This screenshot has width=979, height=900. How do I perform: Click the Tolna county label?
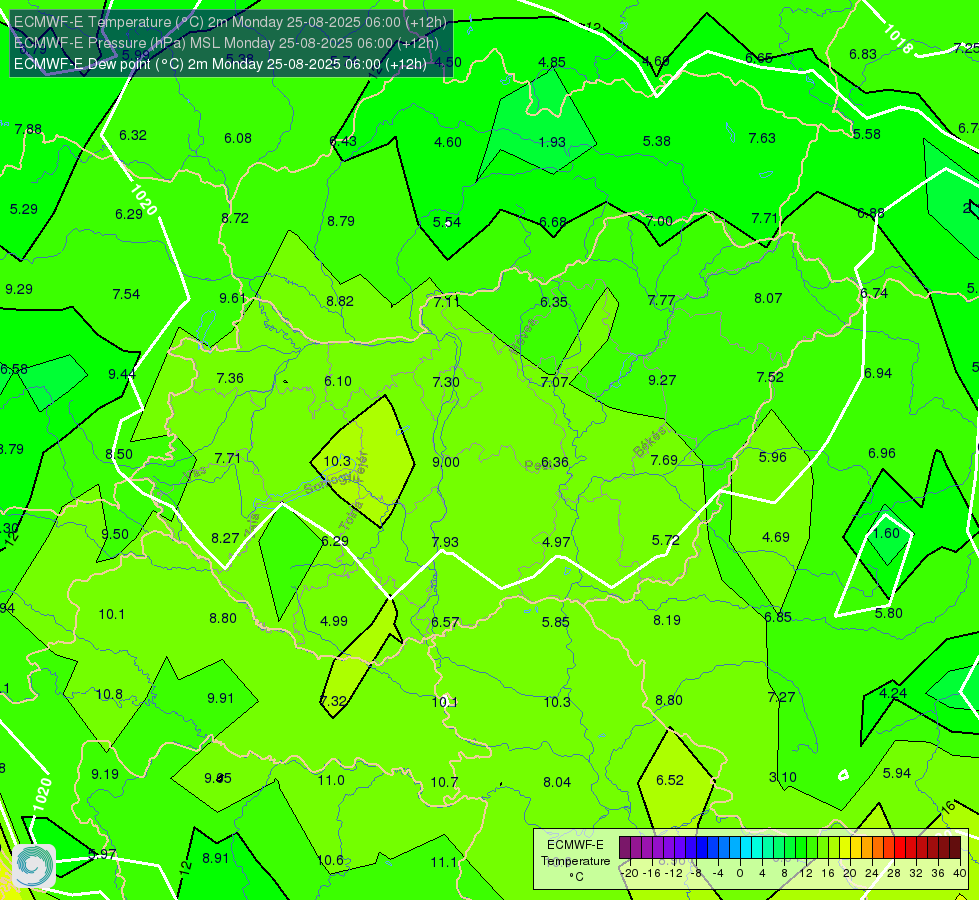[352, 515]
